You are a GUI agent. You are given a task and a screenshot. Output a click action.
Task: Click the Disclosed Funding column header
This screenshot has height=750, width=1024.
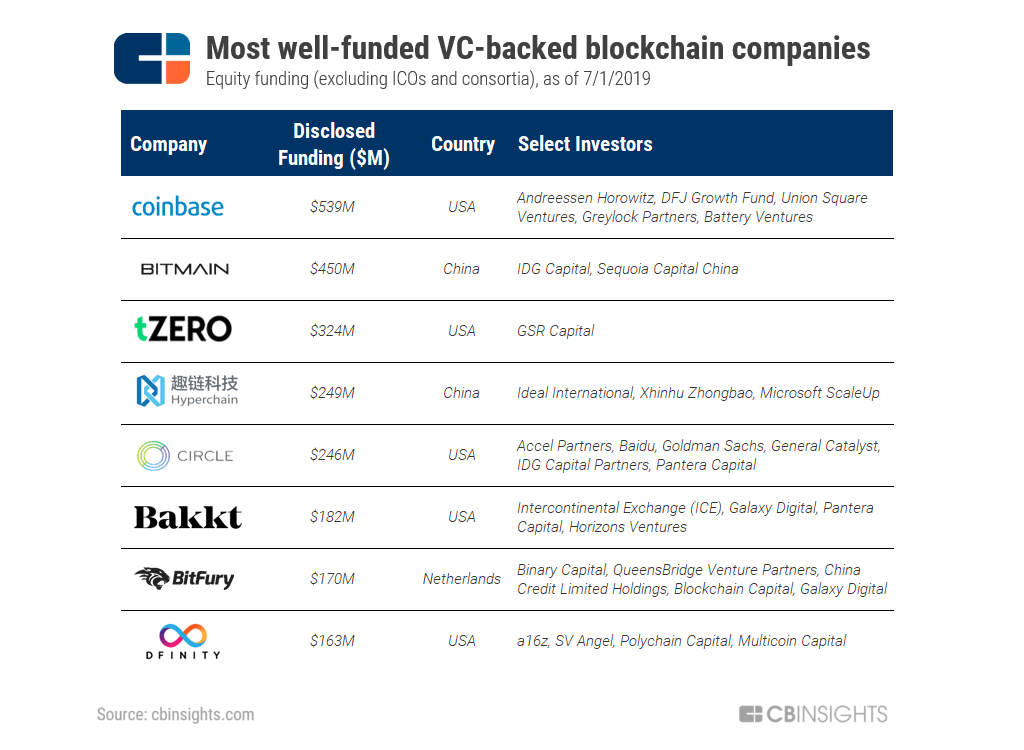[334, 144]
